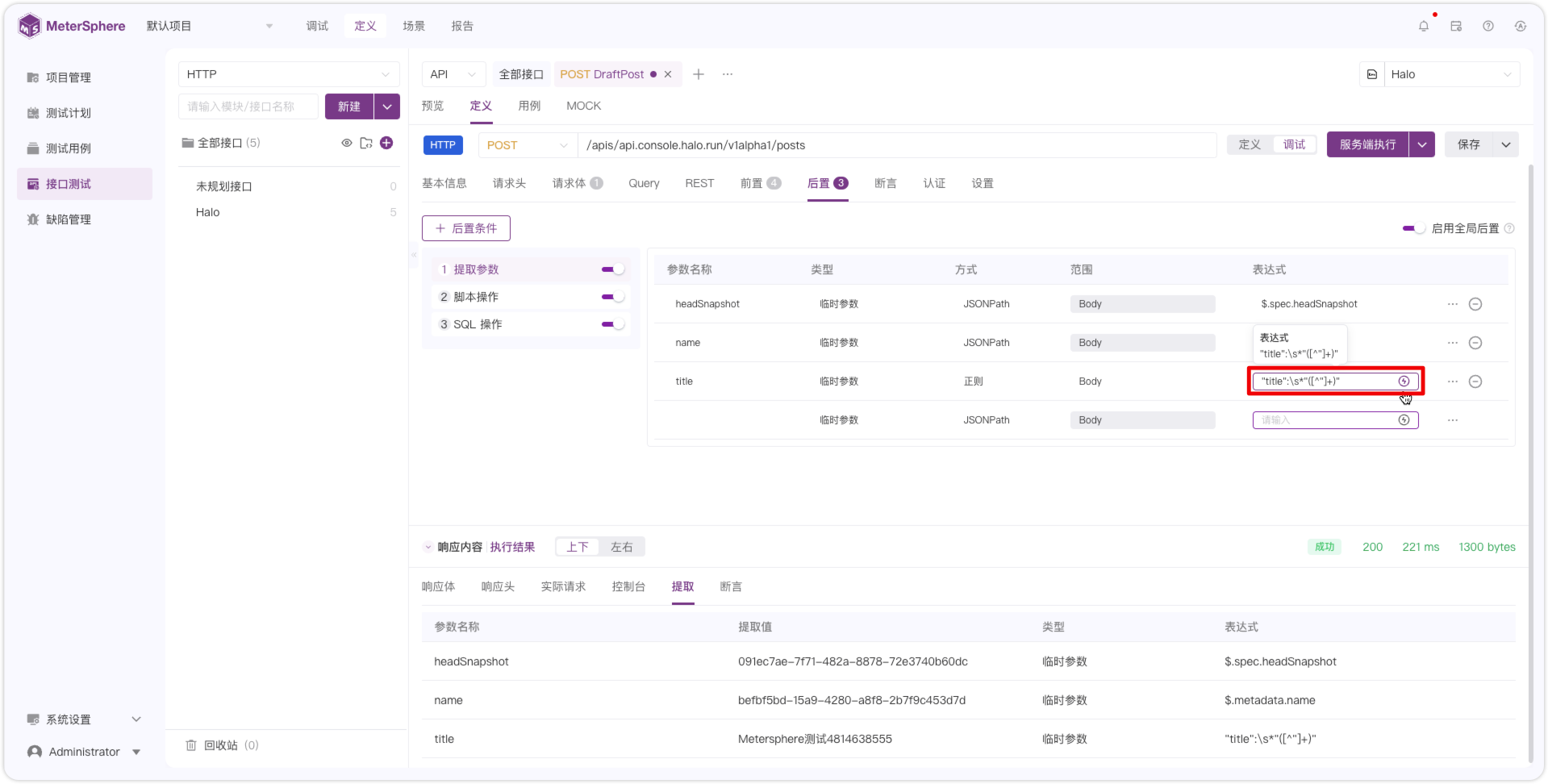This screenshot has height=784, width=1548.
Task: Open 场景 in the top navigation
Action: (x=414, y=26)
